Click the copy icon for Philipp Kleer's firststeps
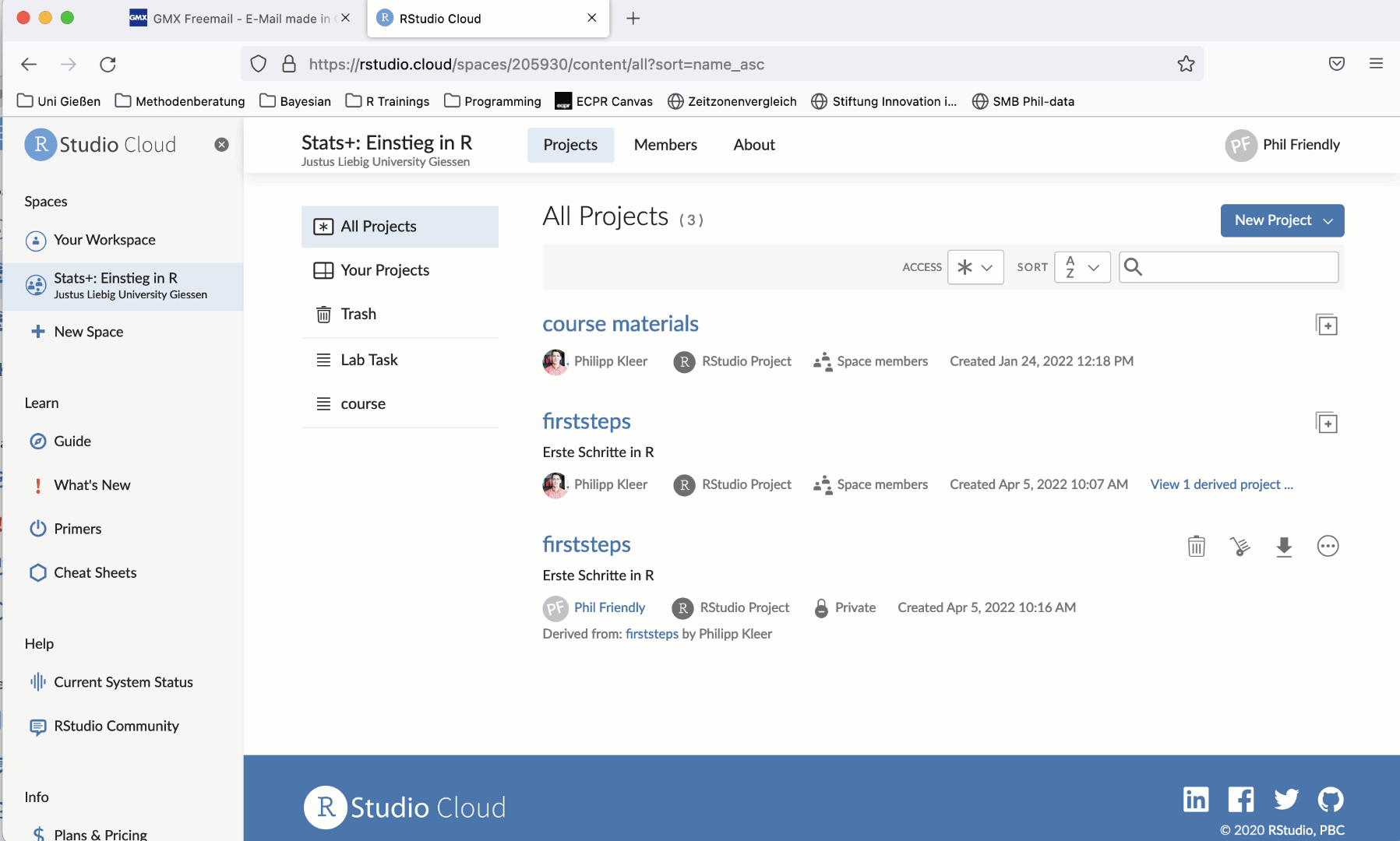Image resolution: width=1400 pixels, height=841 pixels. click(x=1326, y=423)
